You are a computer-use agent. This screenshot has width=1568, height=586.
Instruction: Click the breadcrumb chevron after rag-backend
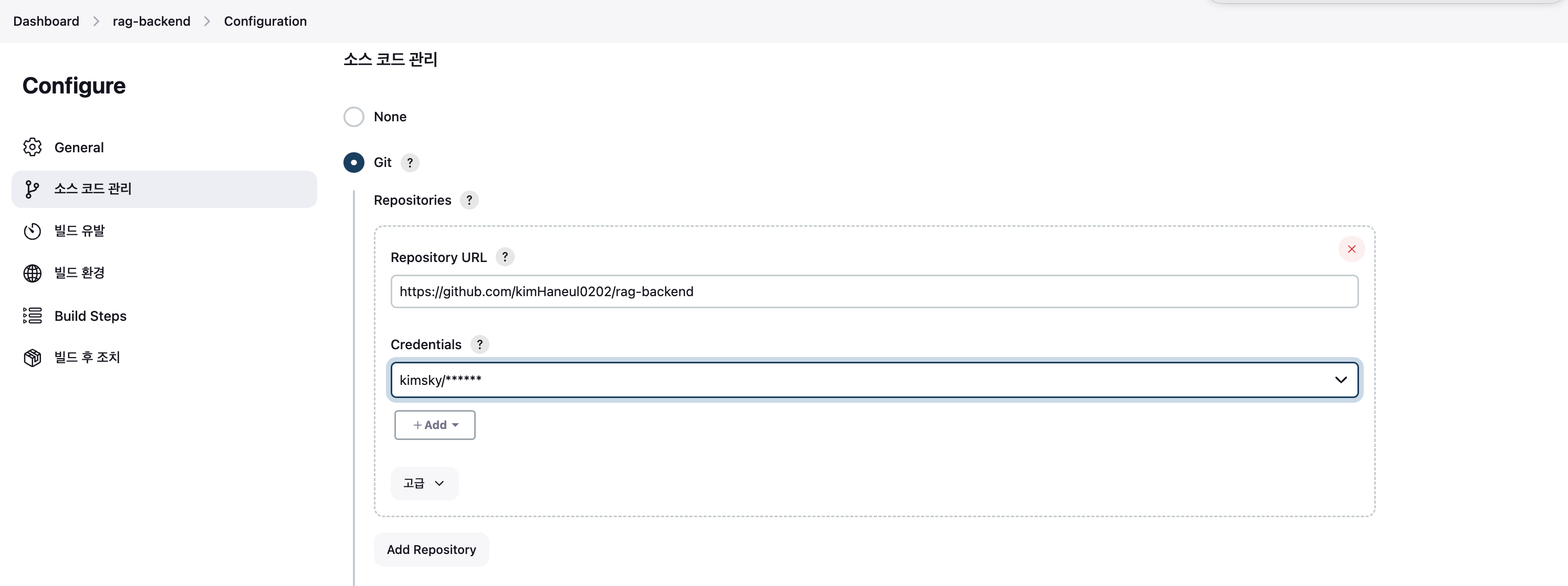coord(207,22)
